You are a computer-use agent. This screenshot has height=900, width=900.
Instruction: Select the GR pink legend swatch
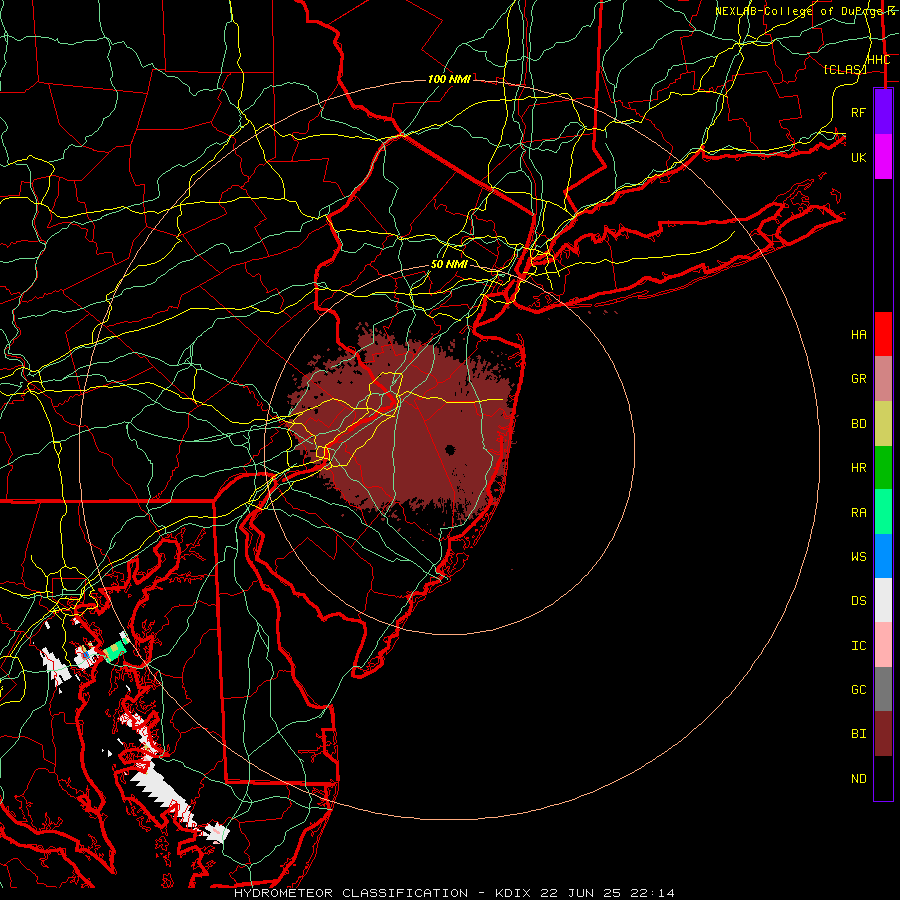click(x=883, y=379)
